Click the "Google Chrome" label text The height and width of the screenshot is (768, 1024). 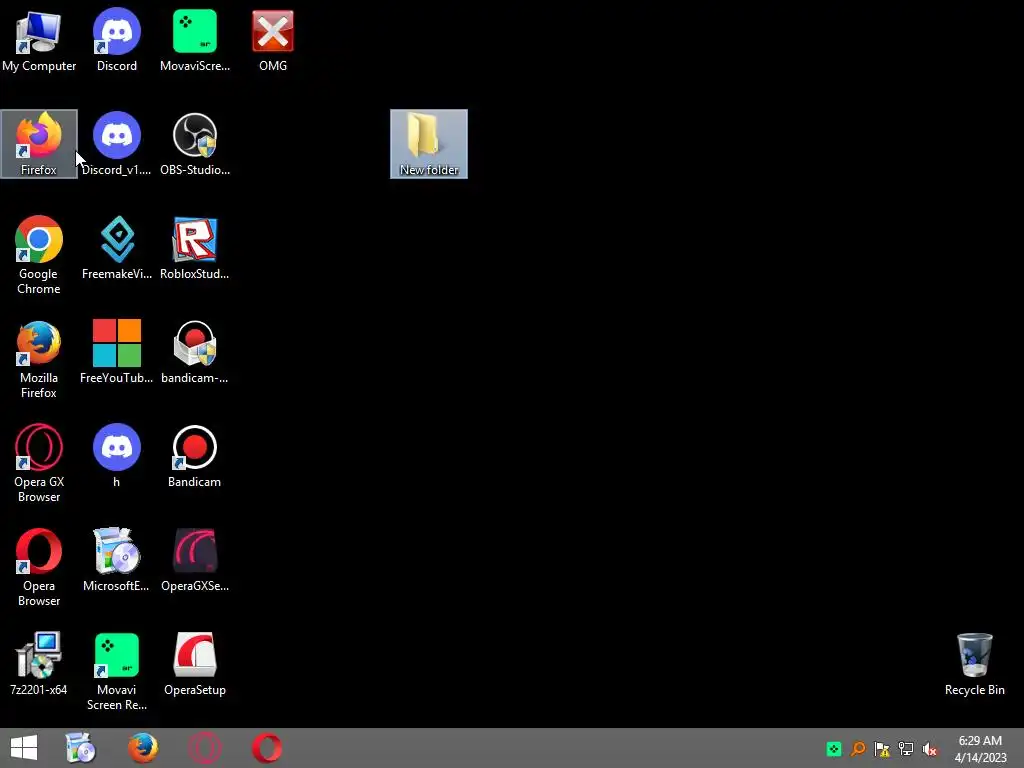(39, 281)
